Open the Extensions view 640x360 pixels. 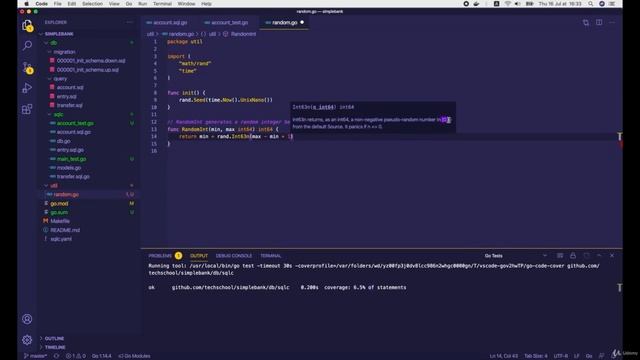27,109
